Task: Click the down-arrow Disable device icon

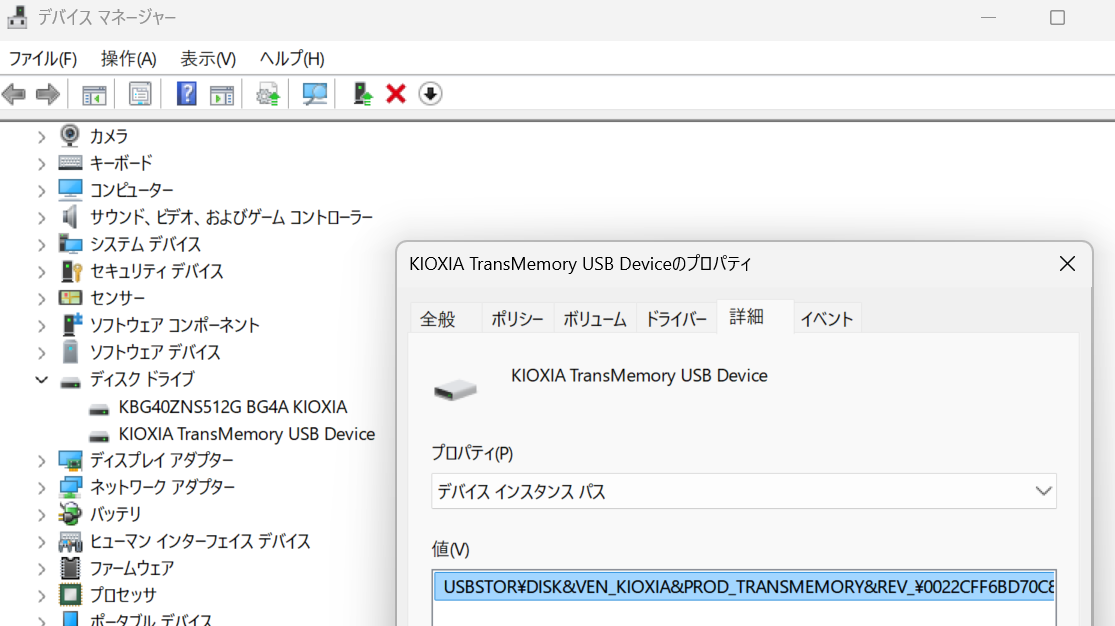Action: (430, 94)
